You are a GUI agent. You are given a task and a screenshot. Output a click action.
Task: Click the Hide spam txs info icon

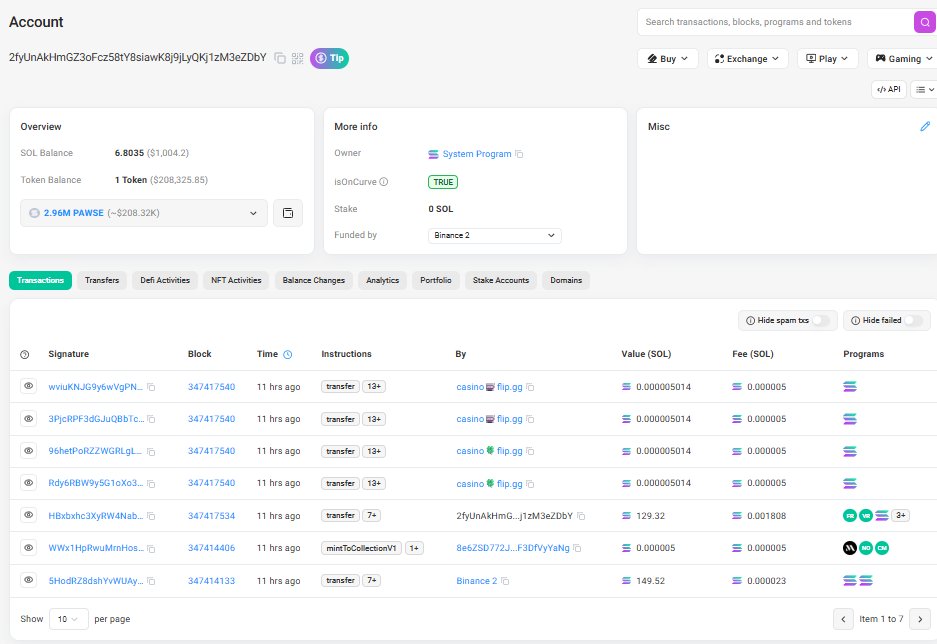point(751,321)
